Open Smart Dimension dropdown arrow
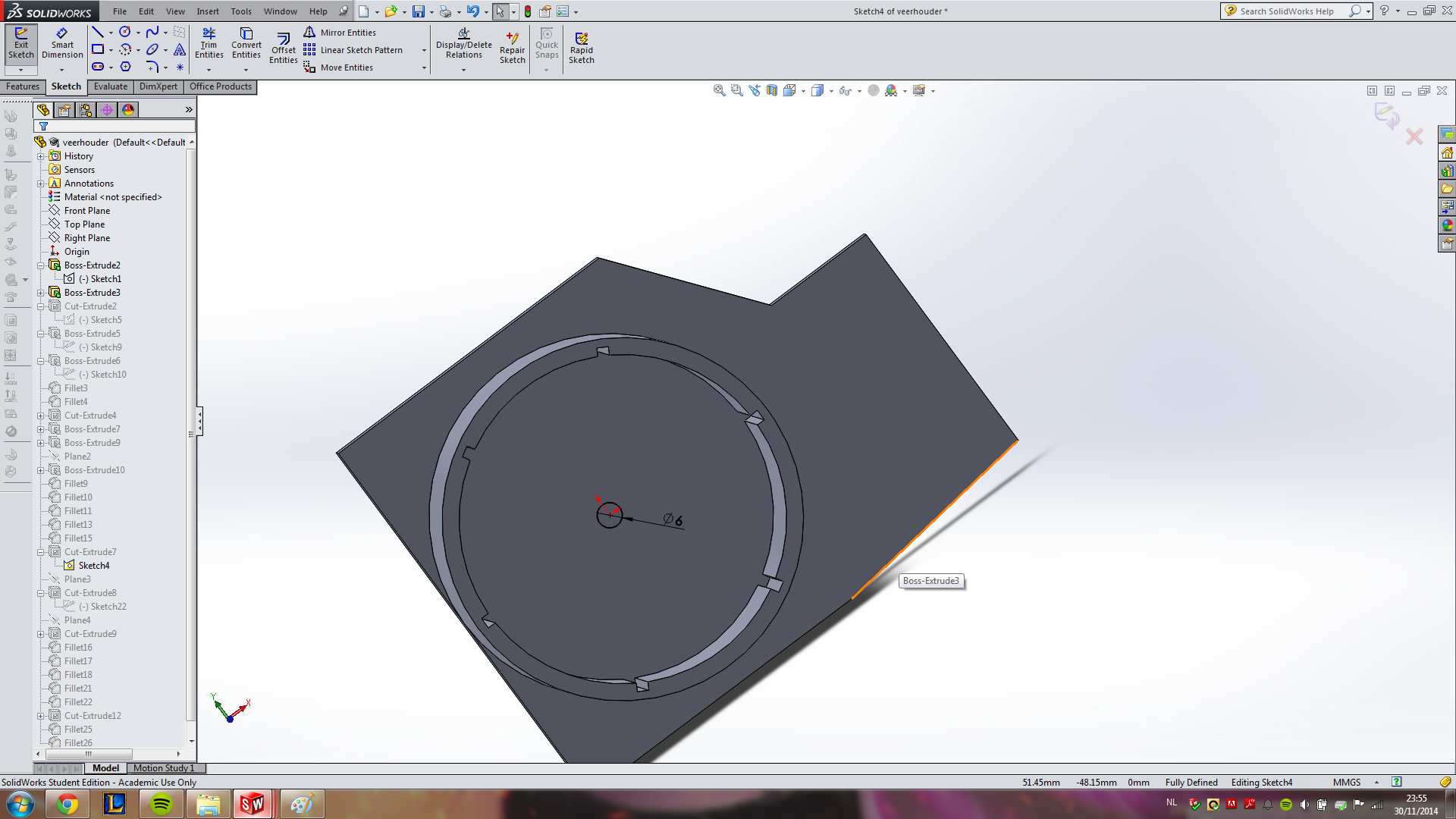The image size is (1456, 819). tap(62, 70)
